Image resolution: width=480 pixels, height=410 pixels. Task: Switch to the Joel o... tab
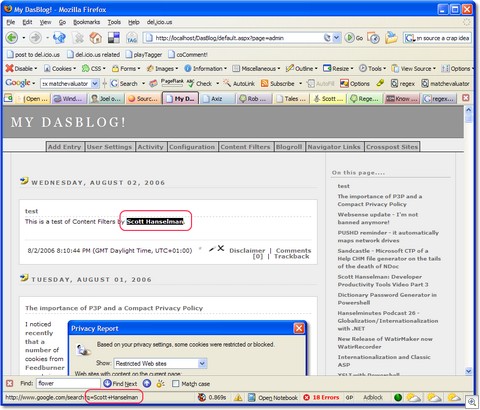click(x=106, y=99)
